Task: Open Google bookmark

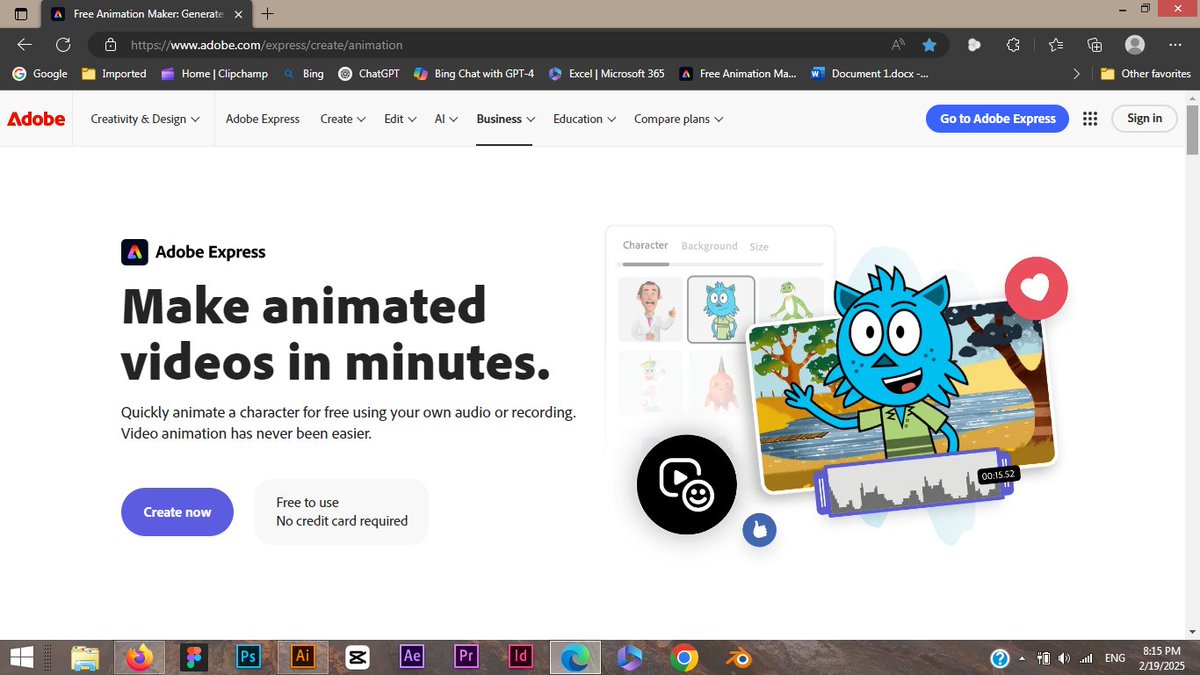Action: 40,73
